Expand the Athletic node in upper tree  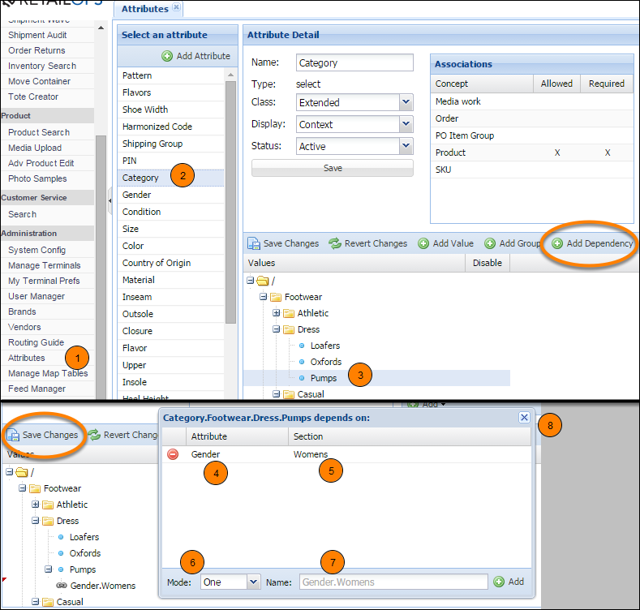[x=276, y=313]
